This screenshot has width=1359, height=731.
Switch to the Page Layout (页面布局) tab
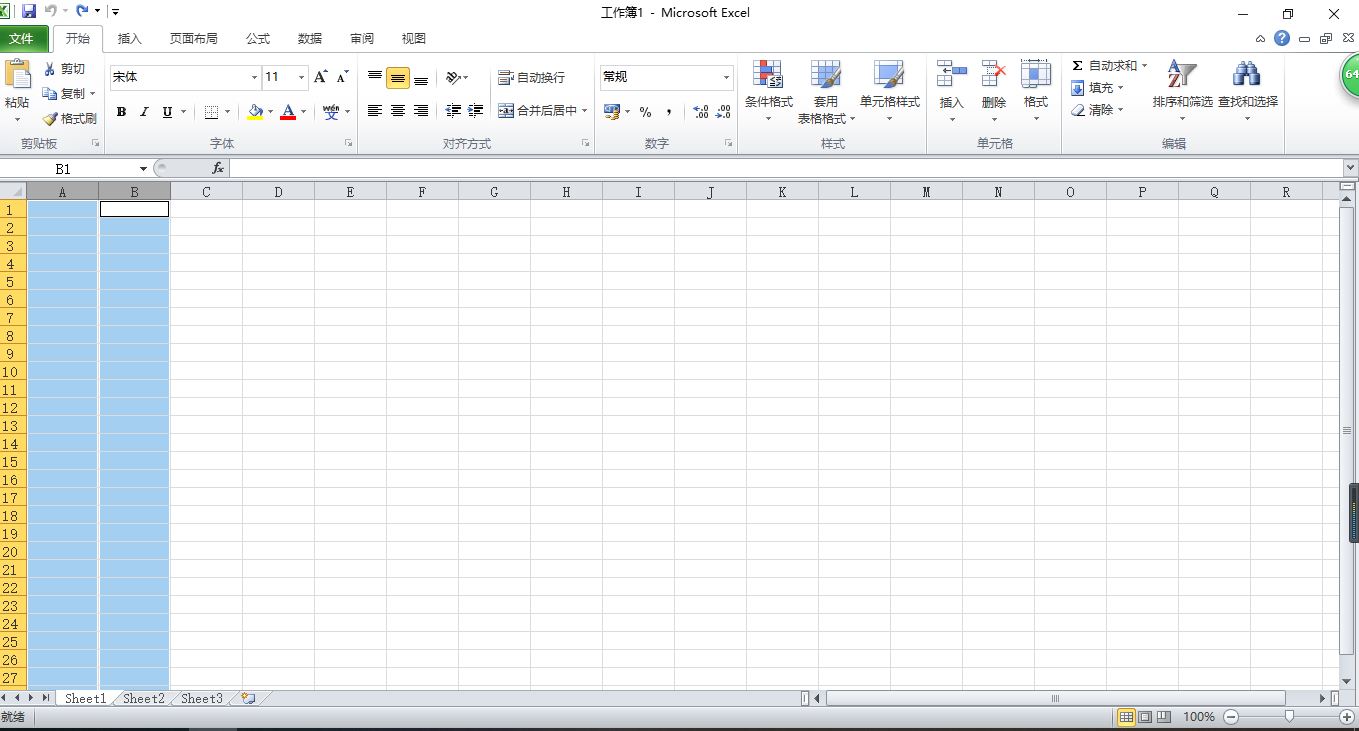coord(193,38)
